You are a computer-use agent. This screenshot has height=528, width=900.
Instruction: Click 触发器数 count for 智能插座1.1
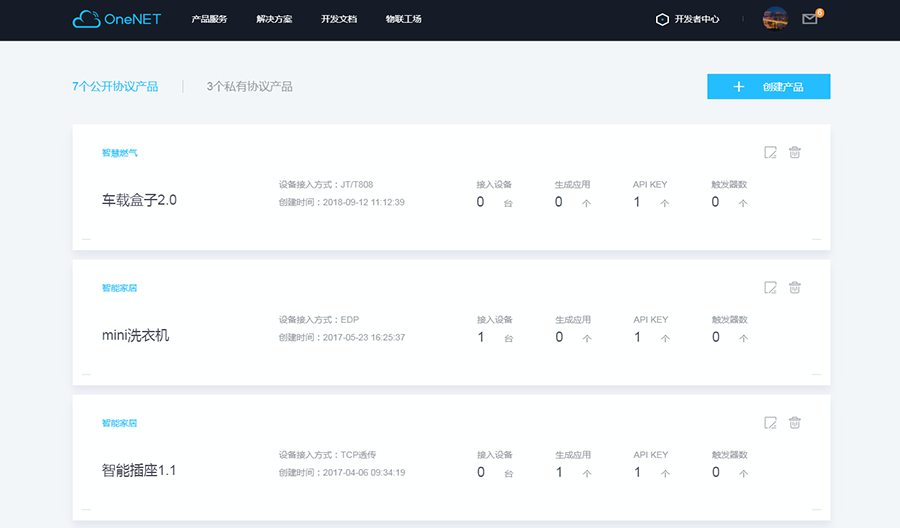coord(716,472)
